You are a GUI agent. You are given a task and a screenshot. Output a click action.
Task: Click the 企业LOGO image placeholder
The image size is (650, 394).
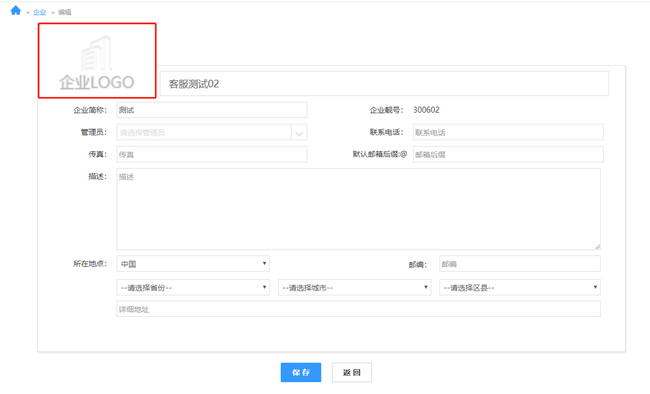97,61
